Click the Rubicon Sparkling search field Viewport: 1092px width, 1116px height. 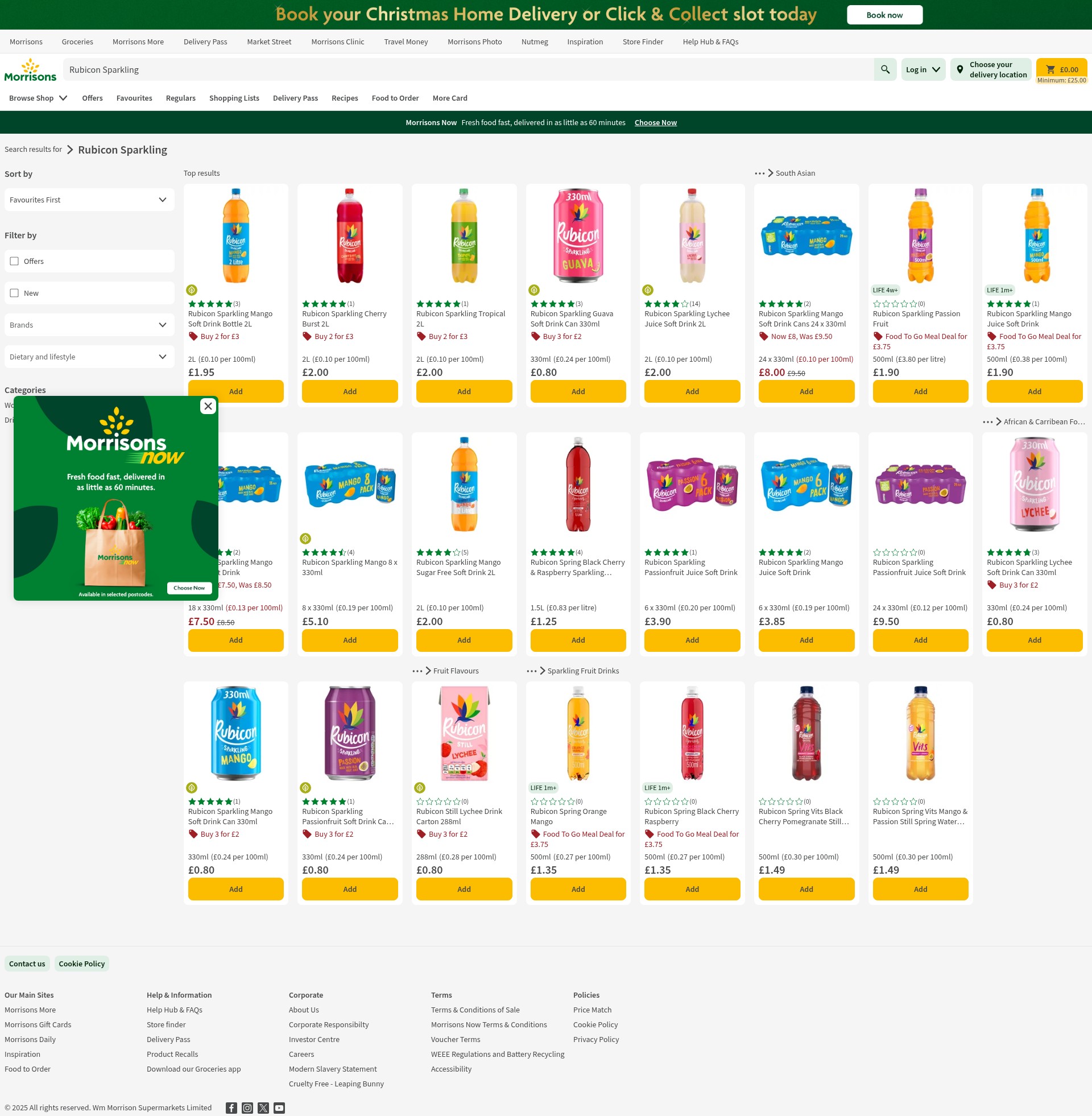pos(468,69)
